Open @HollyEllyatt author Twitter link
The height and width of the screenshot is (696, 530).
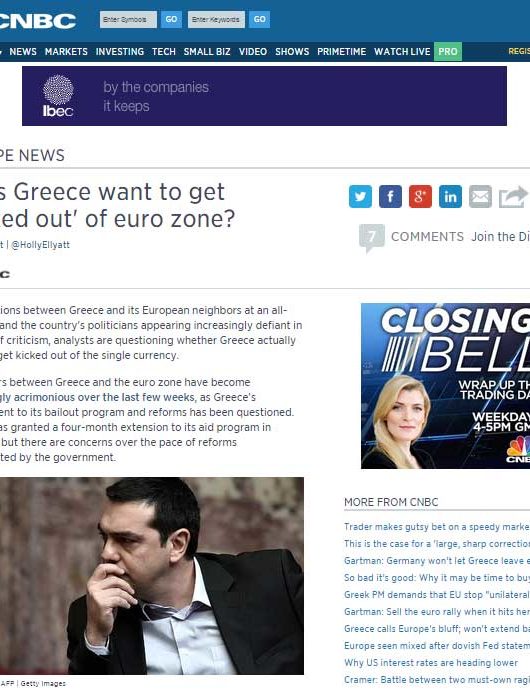(40, 245)
